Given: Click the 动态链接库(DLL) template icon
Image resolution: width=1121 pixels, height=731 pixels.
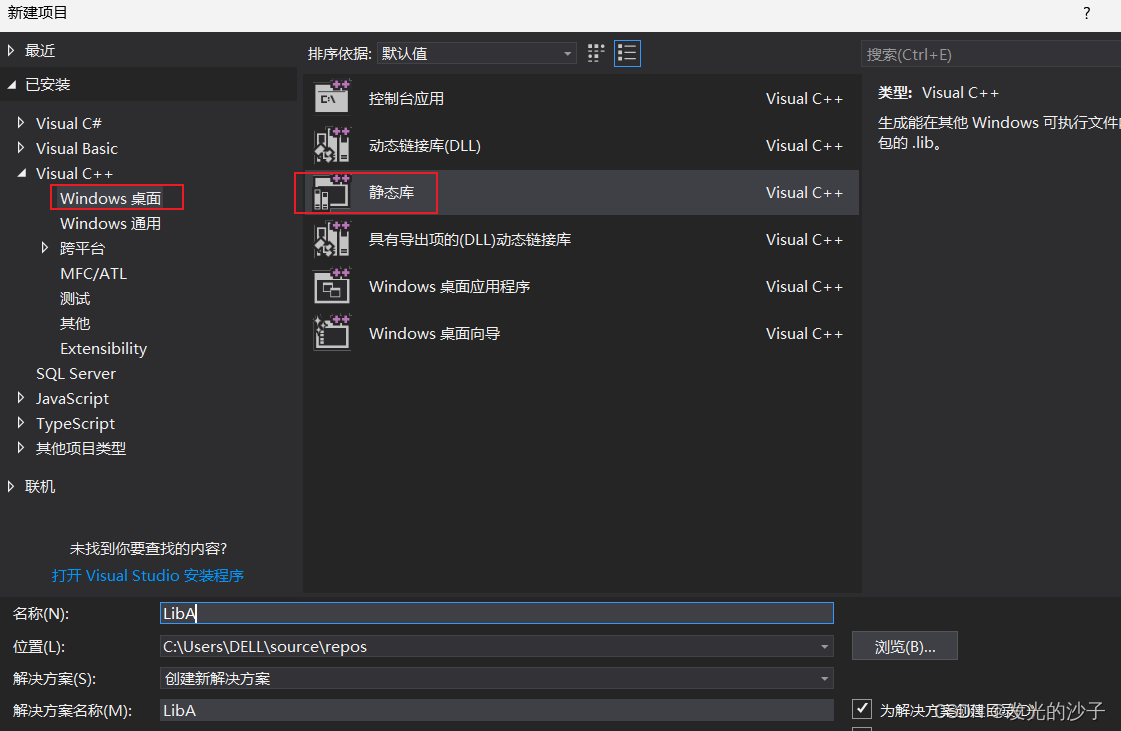Looking at the screenshot, I should tap(332, 145).
